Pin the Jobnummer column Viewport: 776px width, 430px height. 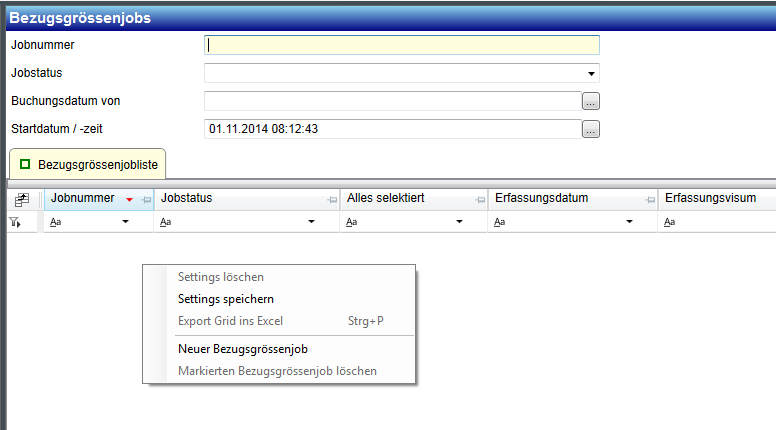coord(146,200)
